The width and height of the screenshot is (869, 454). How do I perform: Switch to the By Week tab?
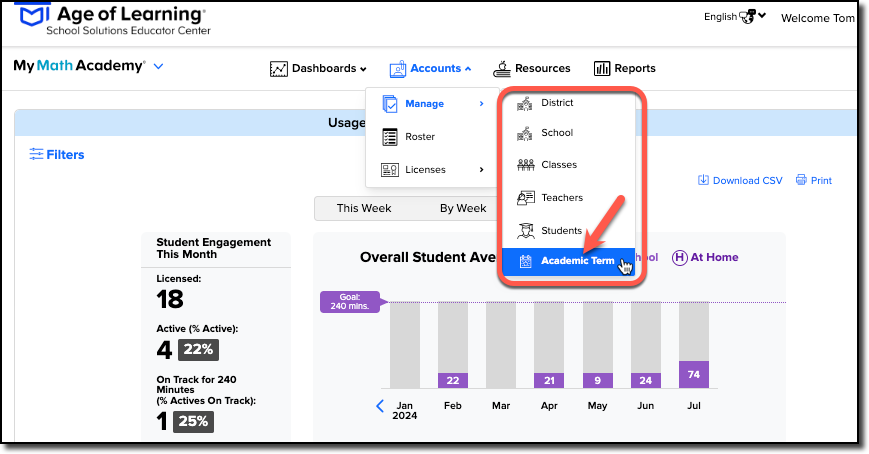463,208
